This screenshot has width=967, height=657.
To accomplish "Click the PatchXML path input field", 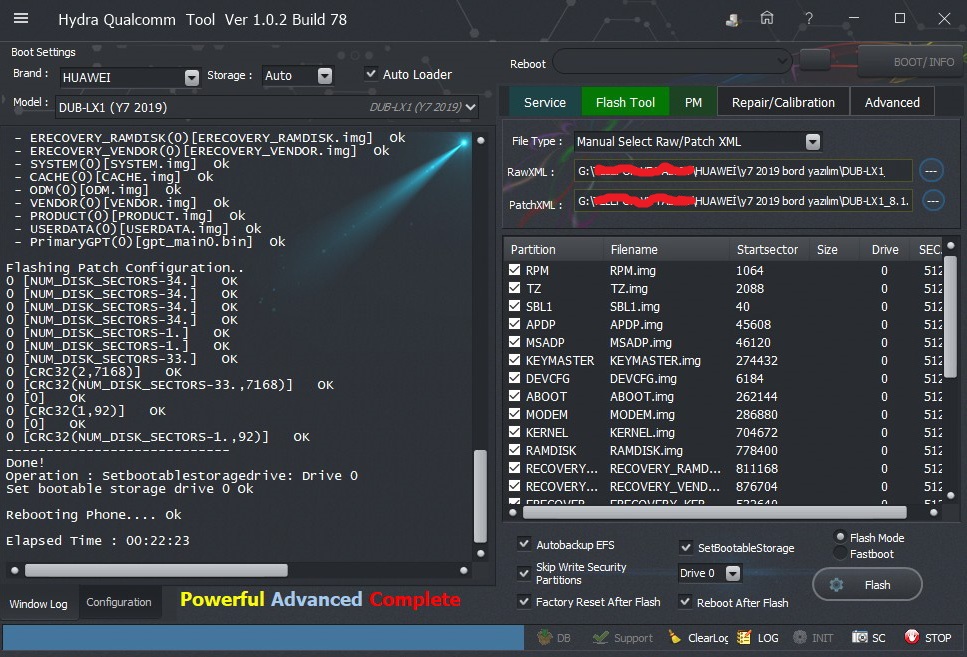I will coord(743,200).
